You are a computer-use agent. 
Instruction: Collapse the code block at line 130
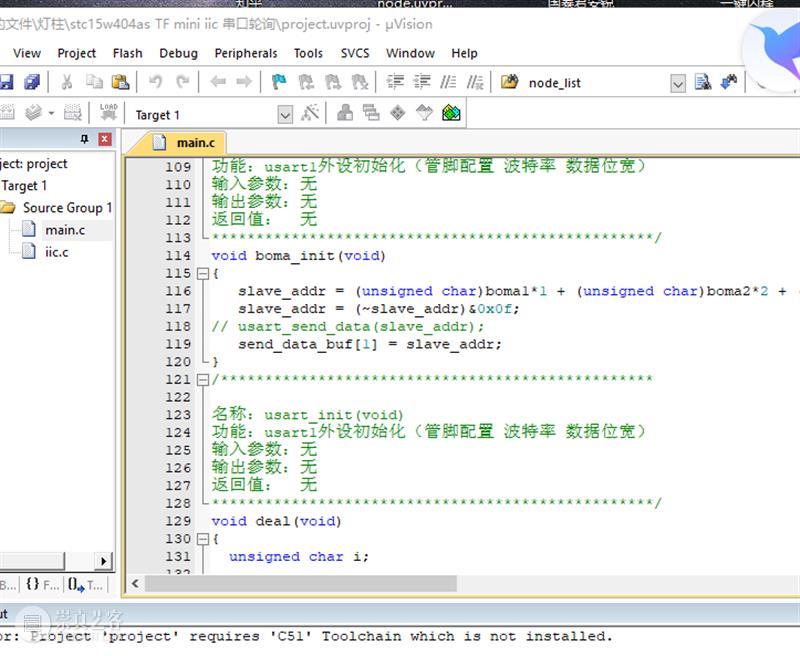[x=203, y=539]
